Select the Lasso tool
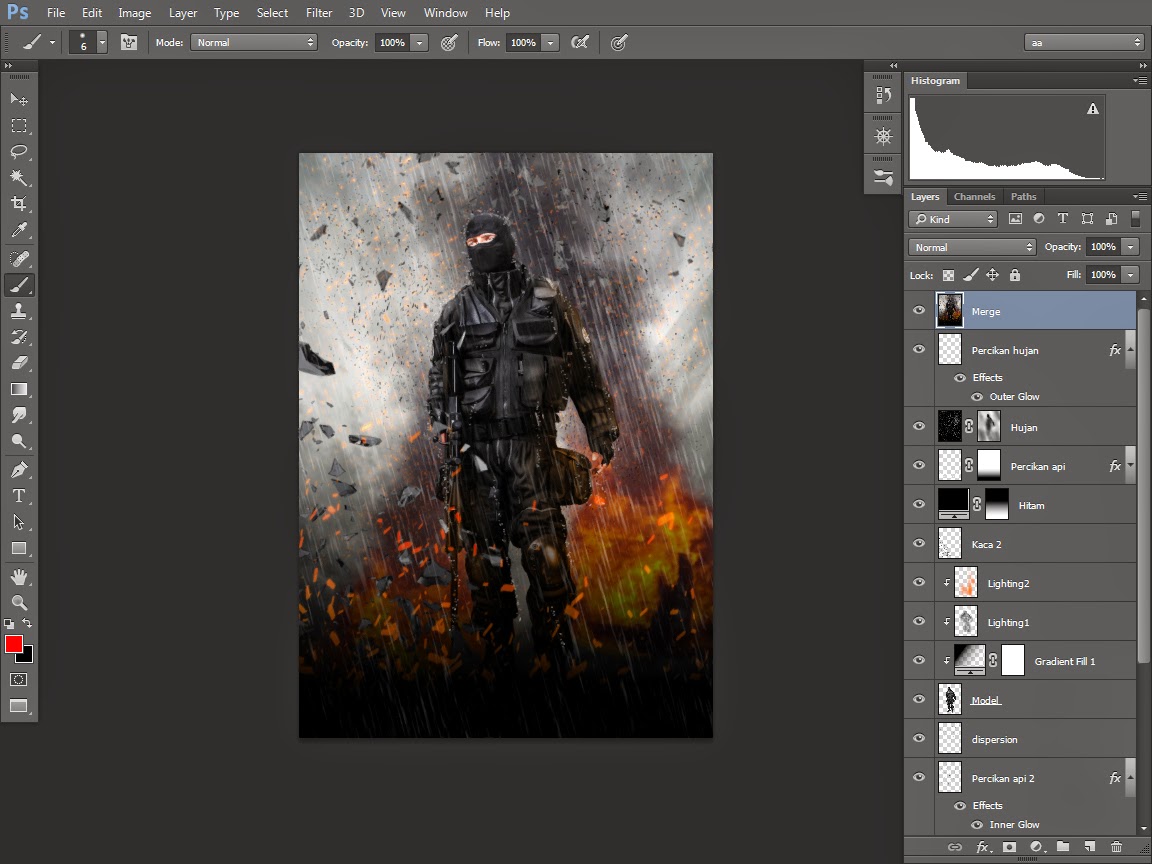 [x=19, y=152]
